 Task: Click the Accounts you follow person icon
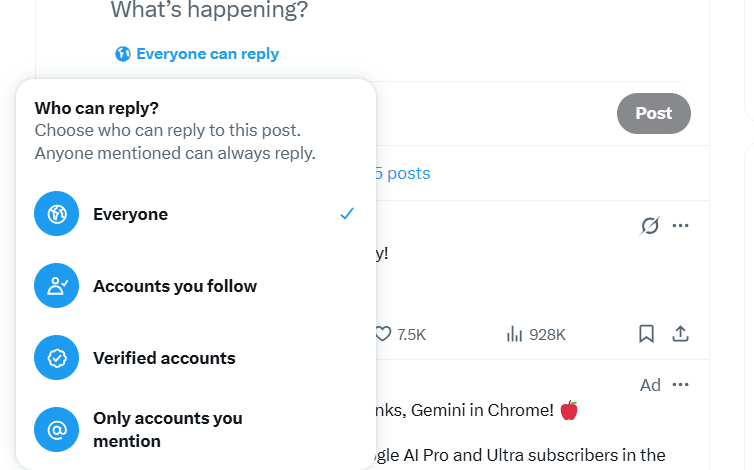click(x=57, y=286)
